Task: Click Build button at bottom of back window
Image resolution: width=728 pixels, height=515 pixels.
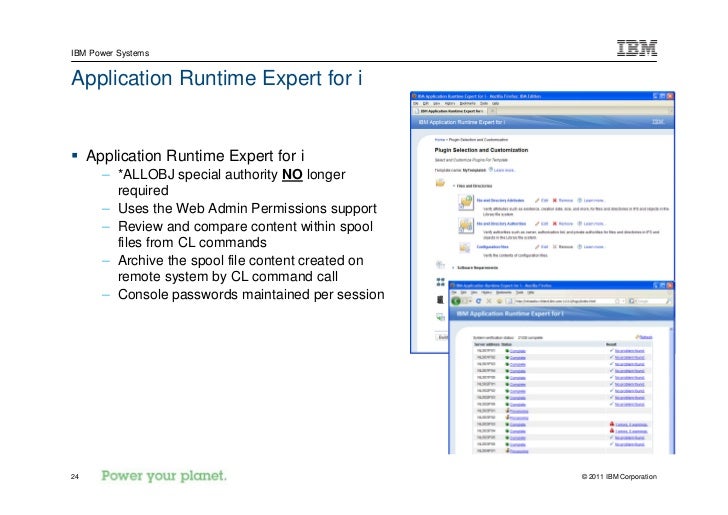Action: point(442,337)
